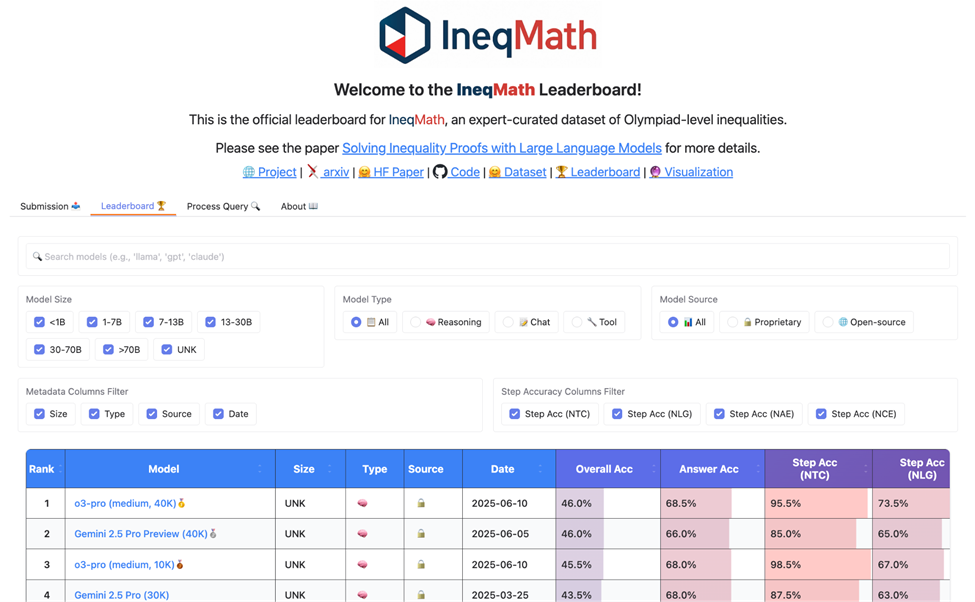Open the Code link
The height and width of the screenshot is (602, 975).
click(464, 172)
